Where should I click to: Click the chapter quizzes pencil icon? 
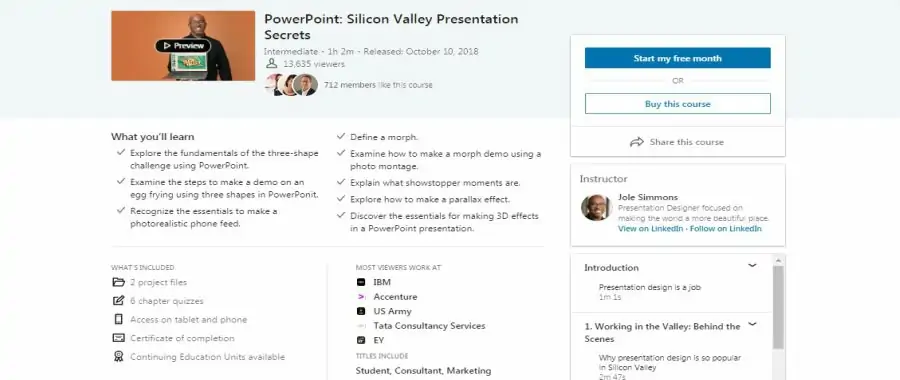tap(118, 300)
